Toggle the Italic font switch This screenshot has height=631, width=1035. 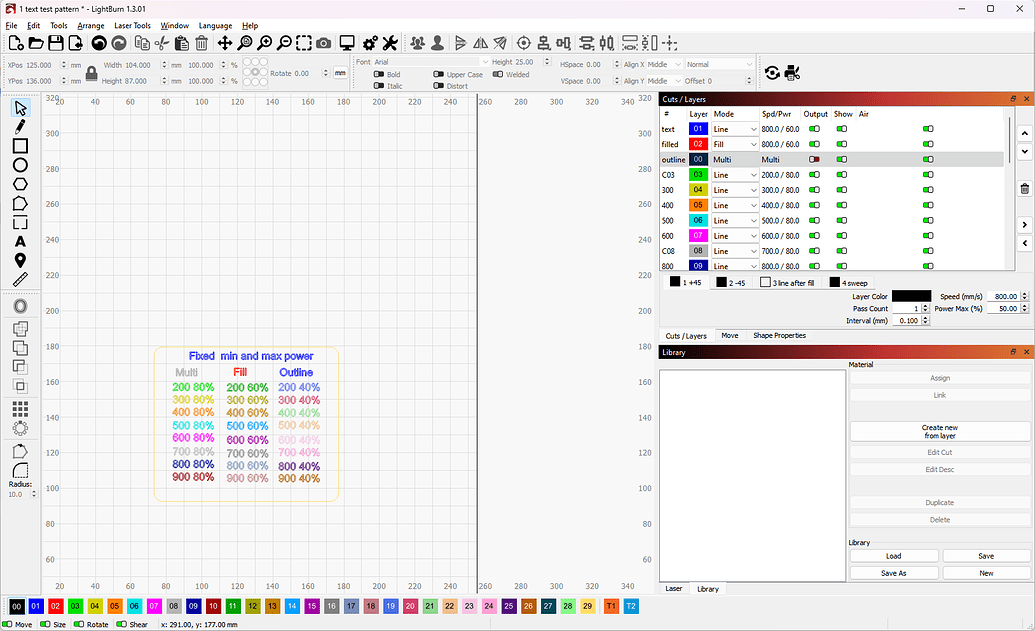(x=379, y=86)
